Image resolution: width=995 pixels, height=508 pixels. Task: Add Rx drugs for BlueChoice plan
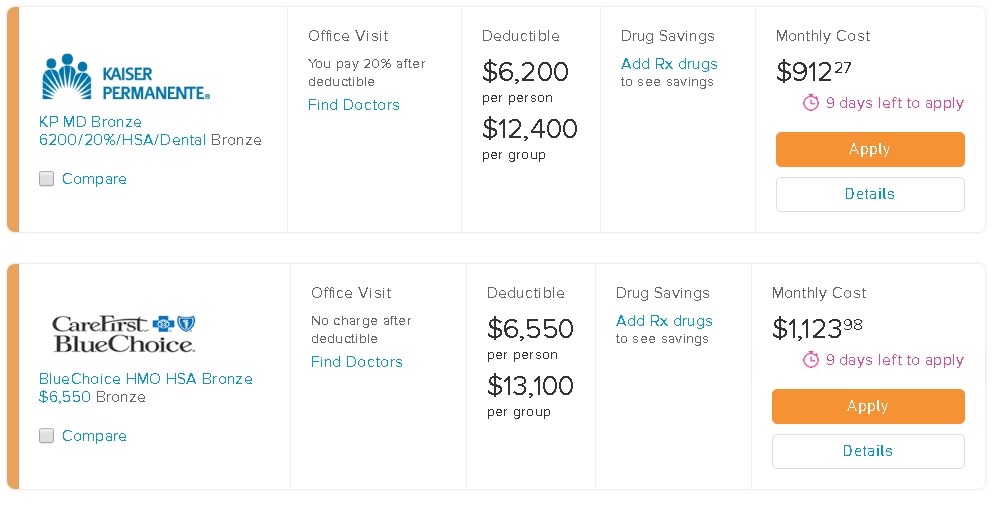(664, 321)
